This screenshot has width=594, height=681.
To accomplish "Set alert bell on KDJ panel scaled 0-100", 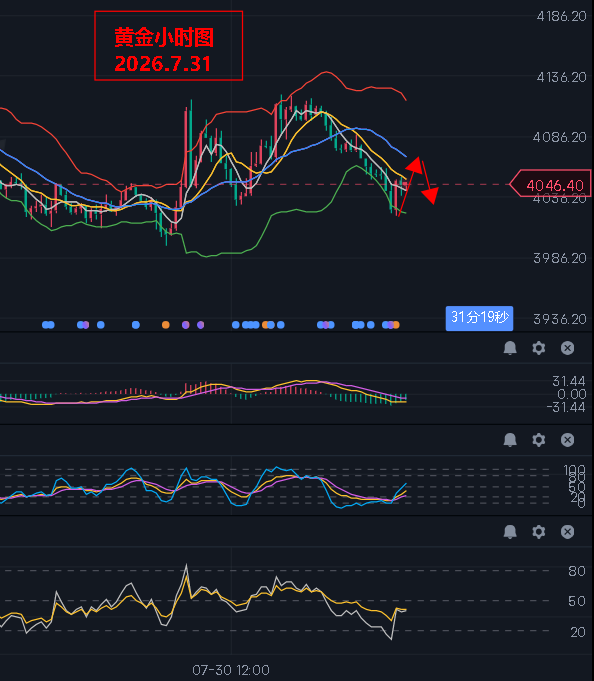I will pos(510,440).
